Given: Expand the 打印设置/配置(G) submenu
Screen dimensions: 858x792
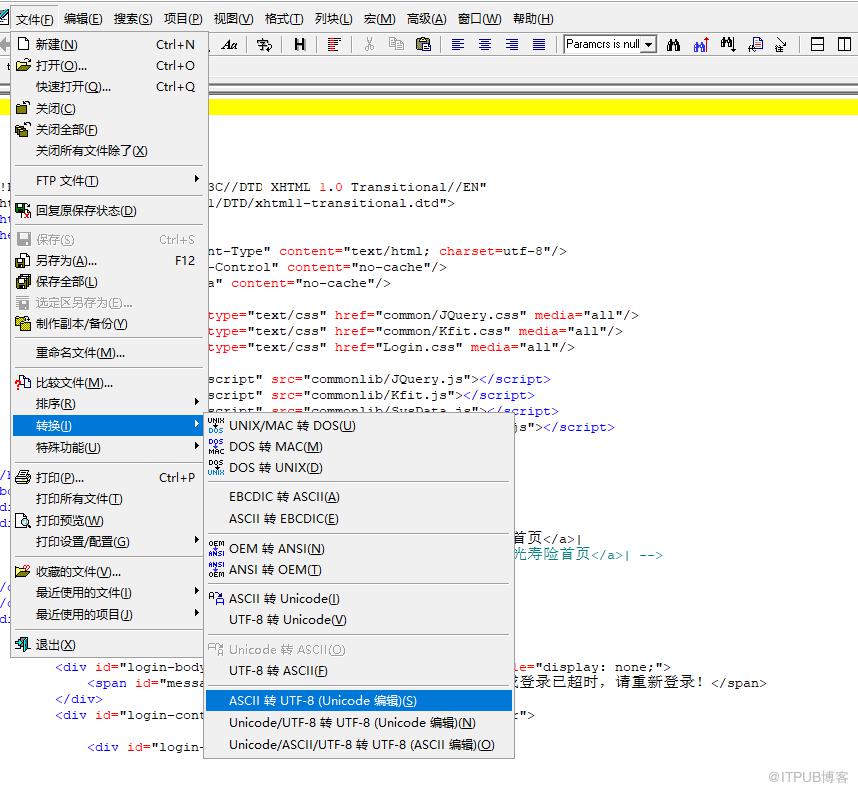Looking at the screenshot, I should 108,542.
